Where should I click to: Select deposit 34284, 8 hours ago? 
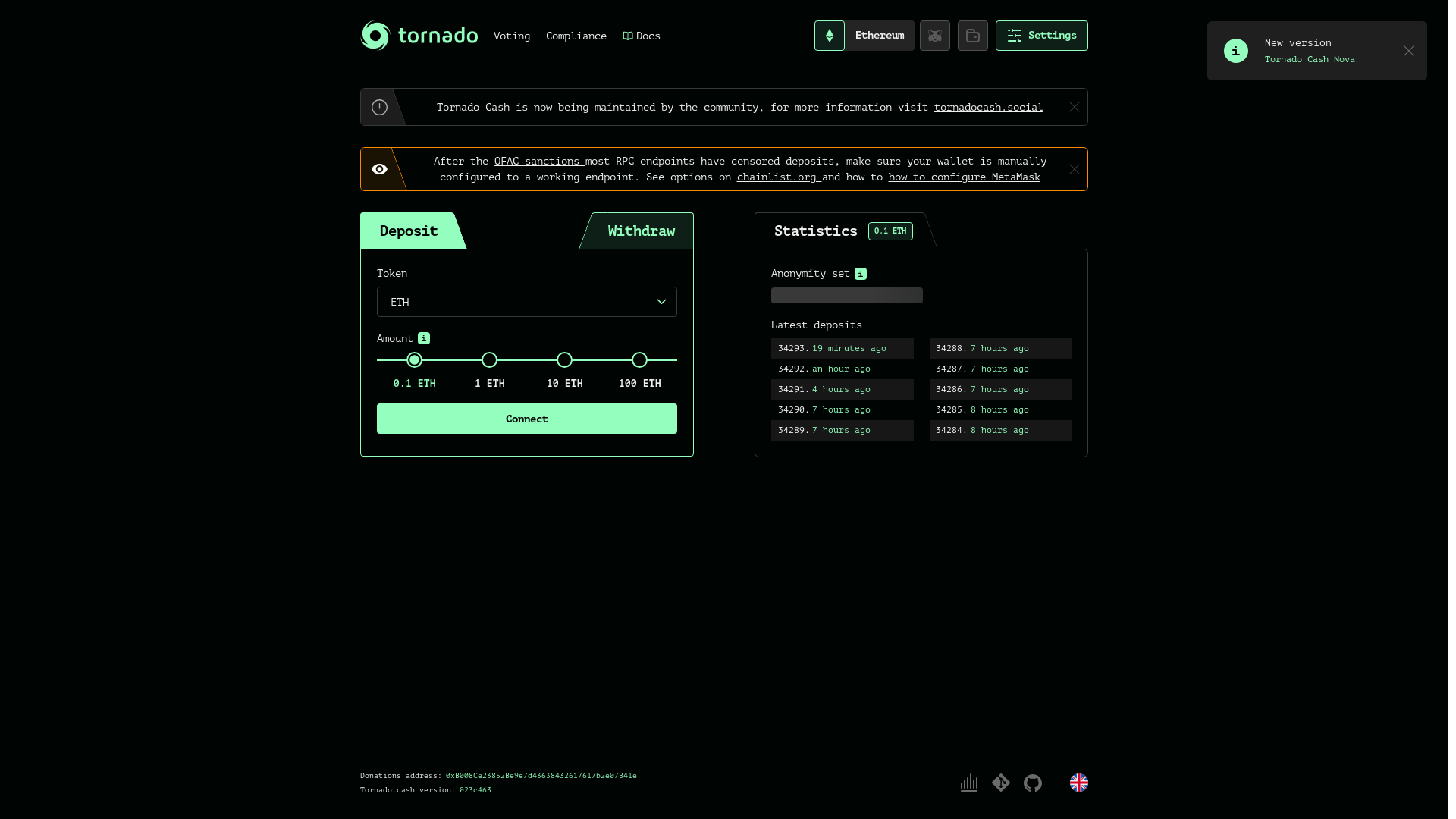[x=1000, y=430]
